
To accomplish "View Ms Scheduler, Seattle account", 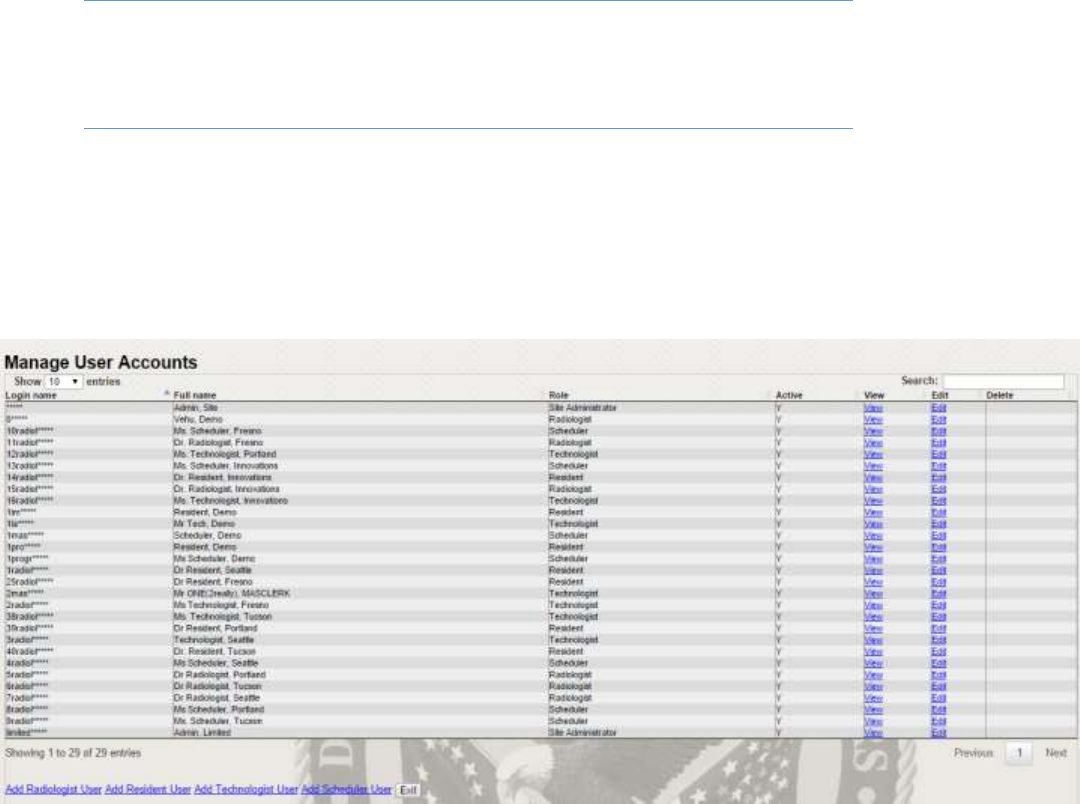I will tap(873, 663).
